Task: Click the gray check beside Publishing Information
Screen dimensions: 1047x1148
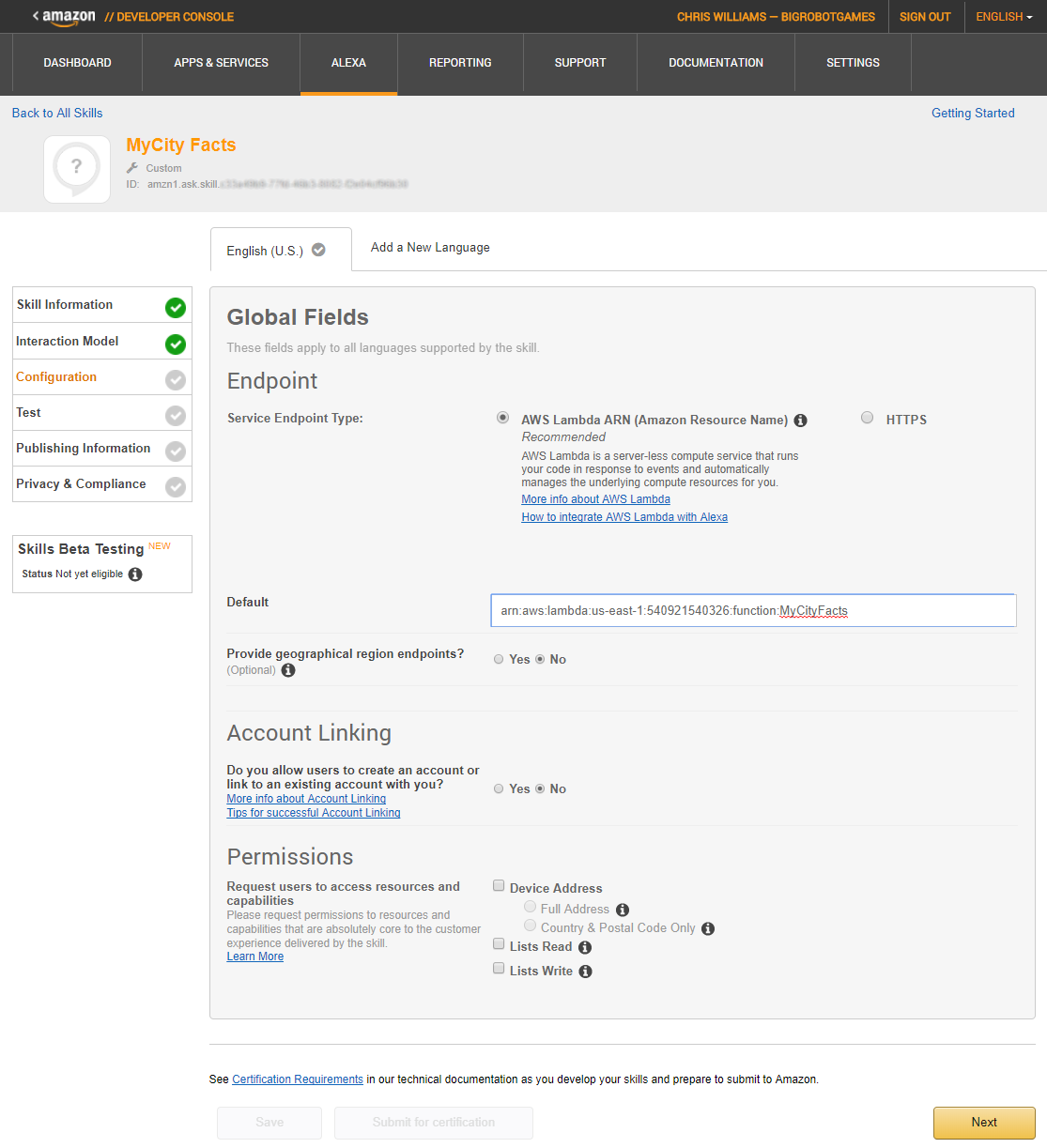Action: click(x=176, y=452)
